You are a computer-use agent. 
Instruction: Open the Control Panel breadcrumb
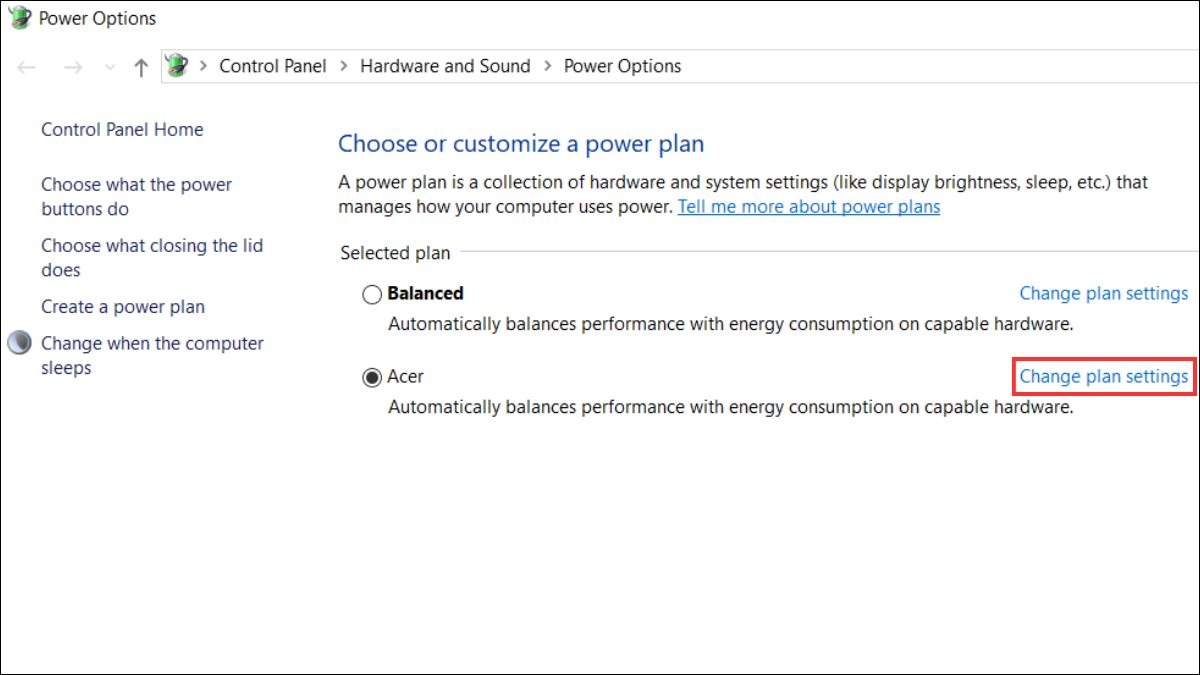(x=273, y=66)
